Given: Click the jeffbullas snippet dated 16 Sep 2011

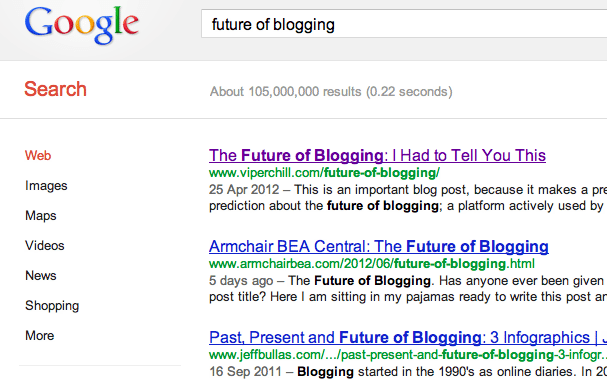Looking at the screenshot, I should point(408,372).
